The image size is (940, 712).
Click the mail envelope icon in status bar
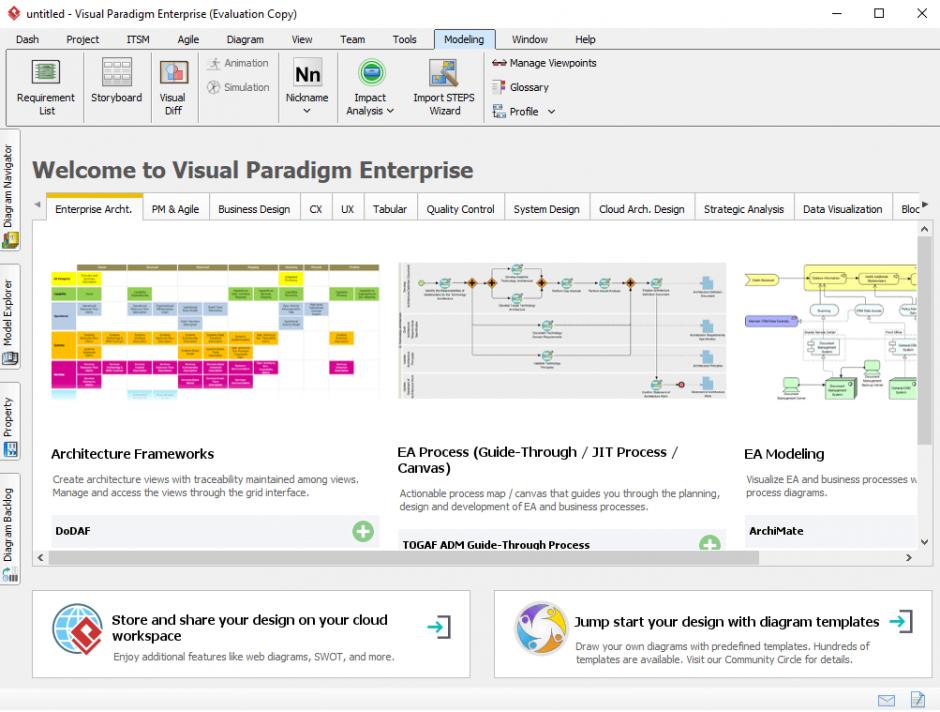pyautogui.click(x=886, y=700)
